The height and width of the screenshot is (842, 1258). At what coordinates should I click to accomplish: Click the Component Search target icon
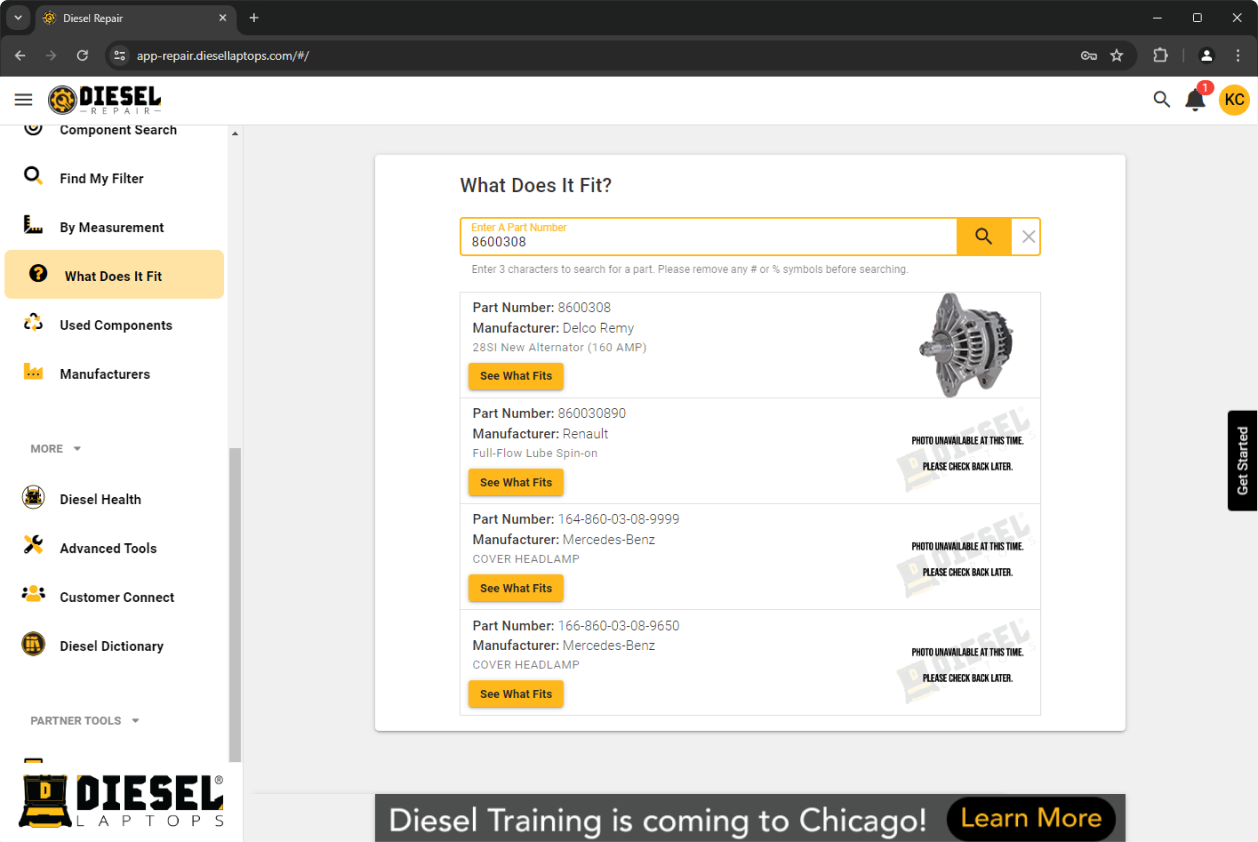point(33,129)
